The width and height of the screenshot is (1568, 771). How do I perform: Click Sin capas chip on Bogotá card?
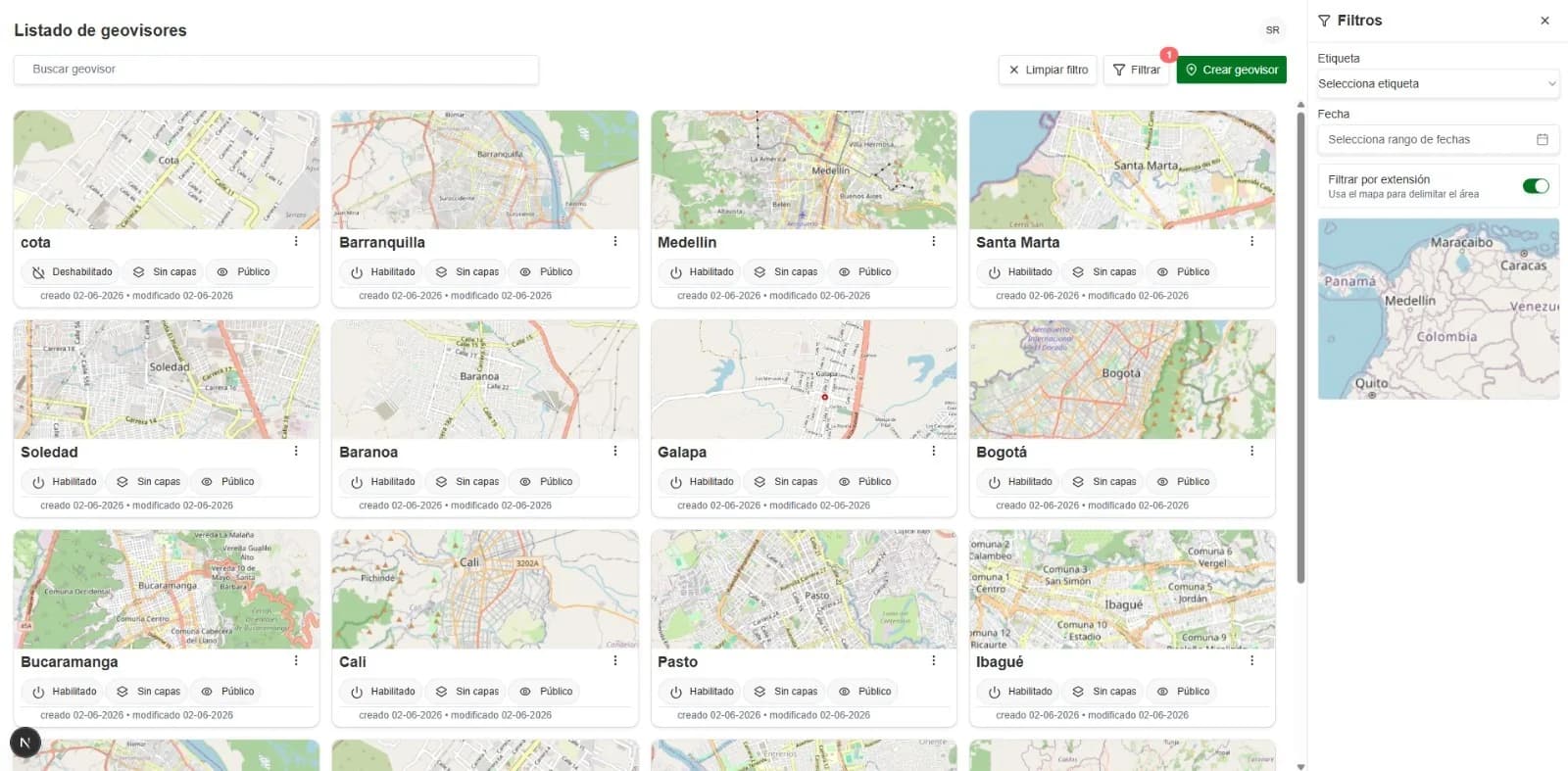click(x=1103, y=482)
